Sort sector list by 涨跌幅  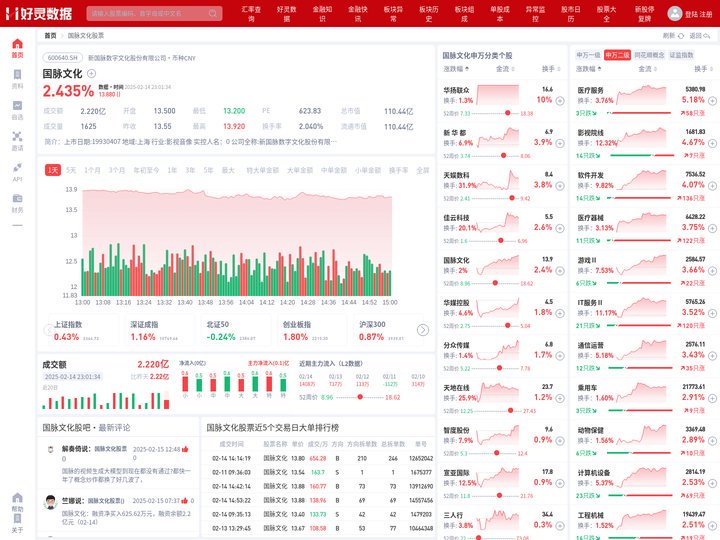(x=589, y=69)
